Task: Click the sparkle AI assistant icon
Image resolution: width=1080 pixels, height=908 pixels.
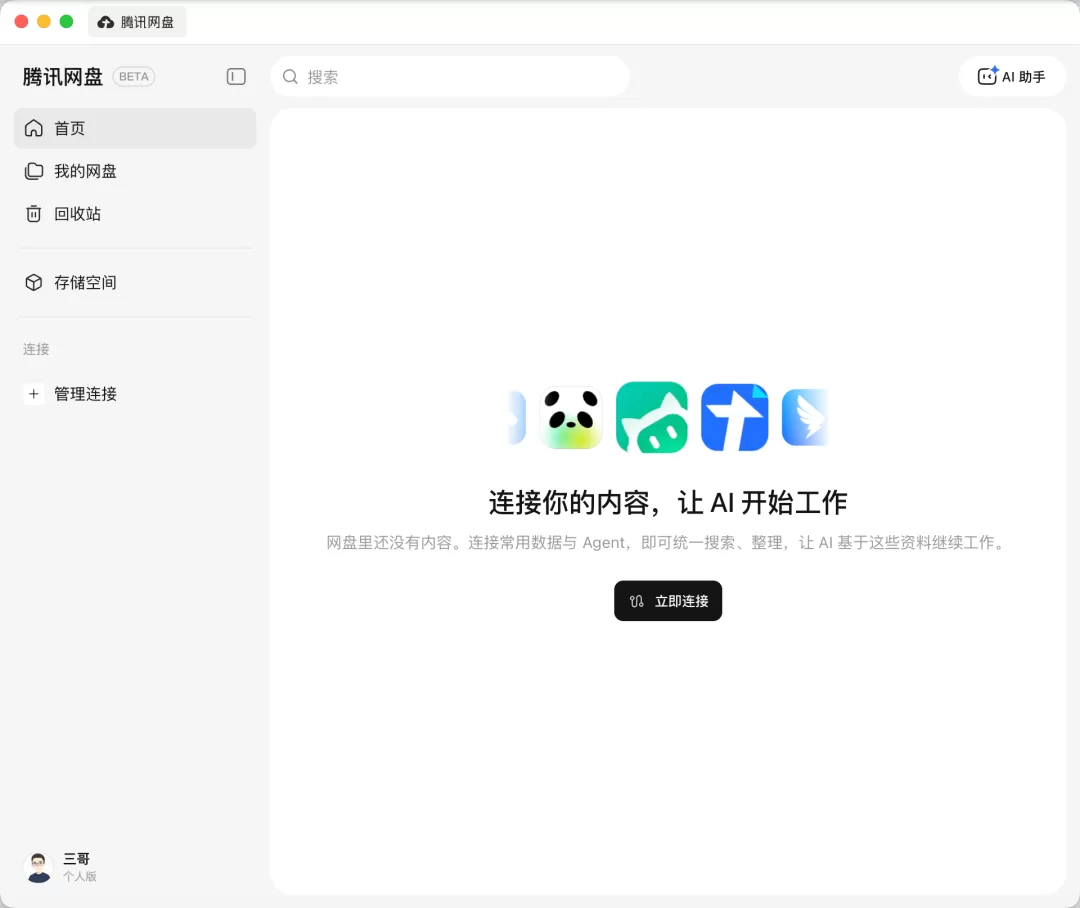Action: click(988, 76)
